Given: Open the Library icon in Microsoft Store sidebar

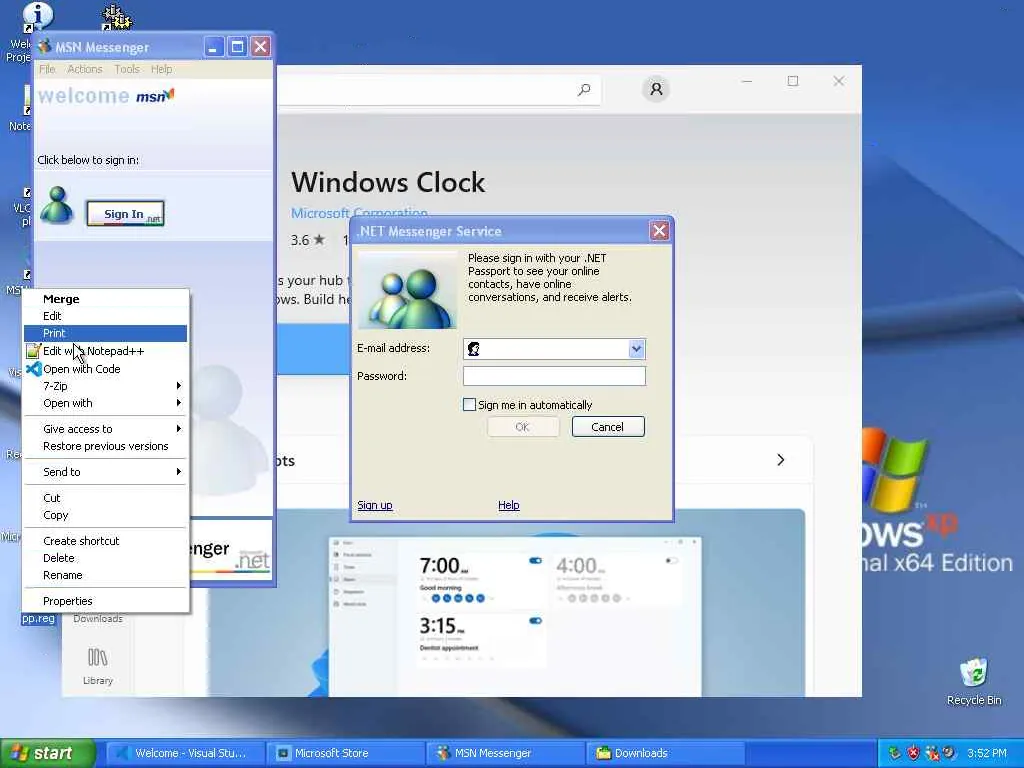Looking at the screenshot, I should (x=98, y=665).
